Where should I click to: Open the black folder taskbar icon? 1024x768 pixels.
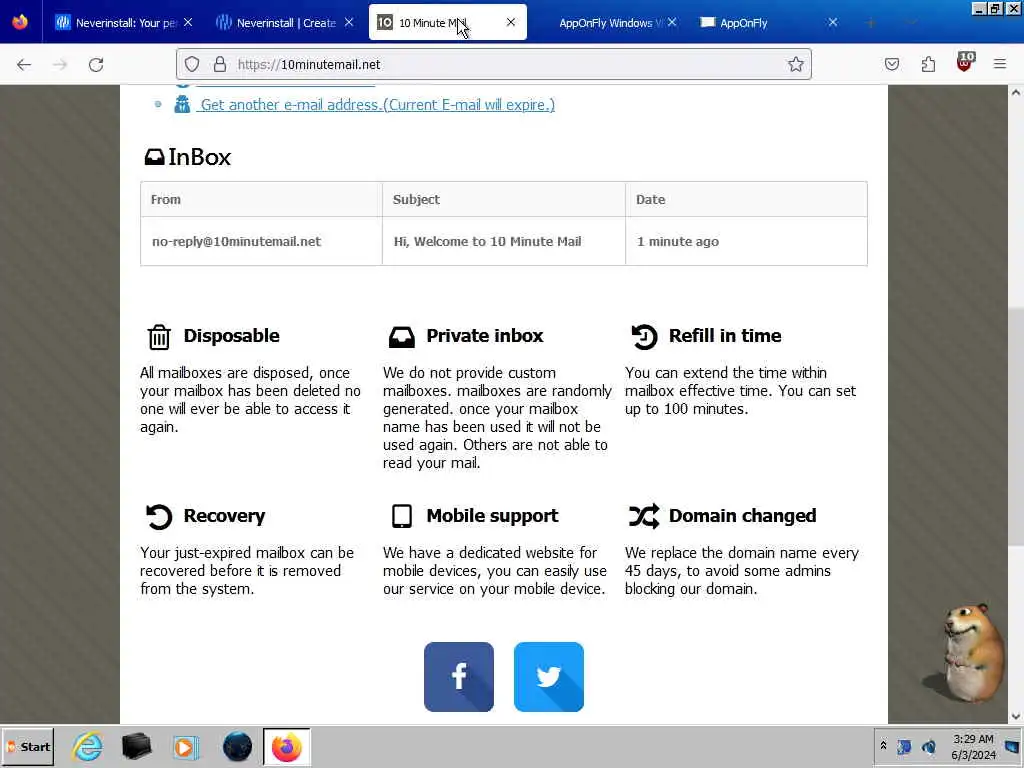click(x=136, y=746)
